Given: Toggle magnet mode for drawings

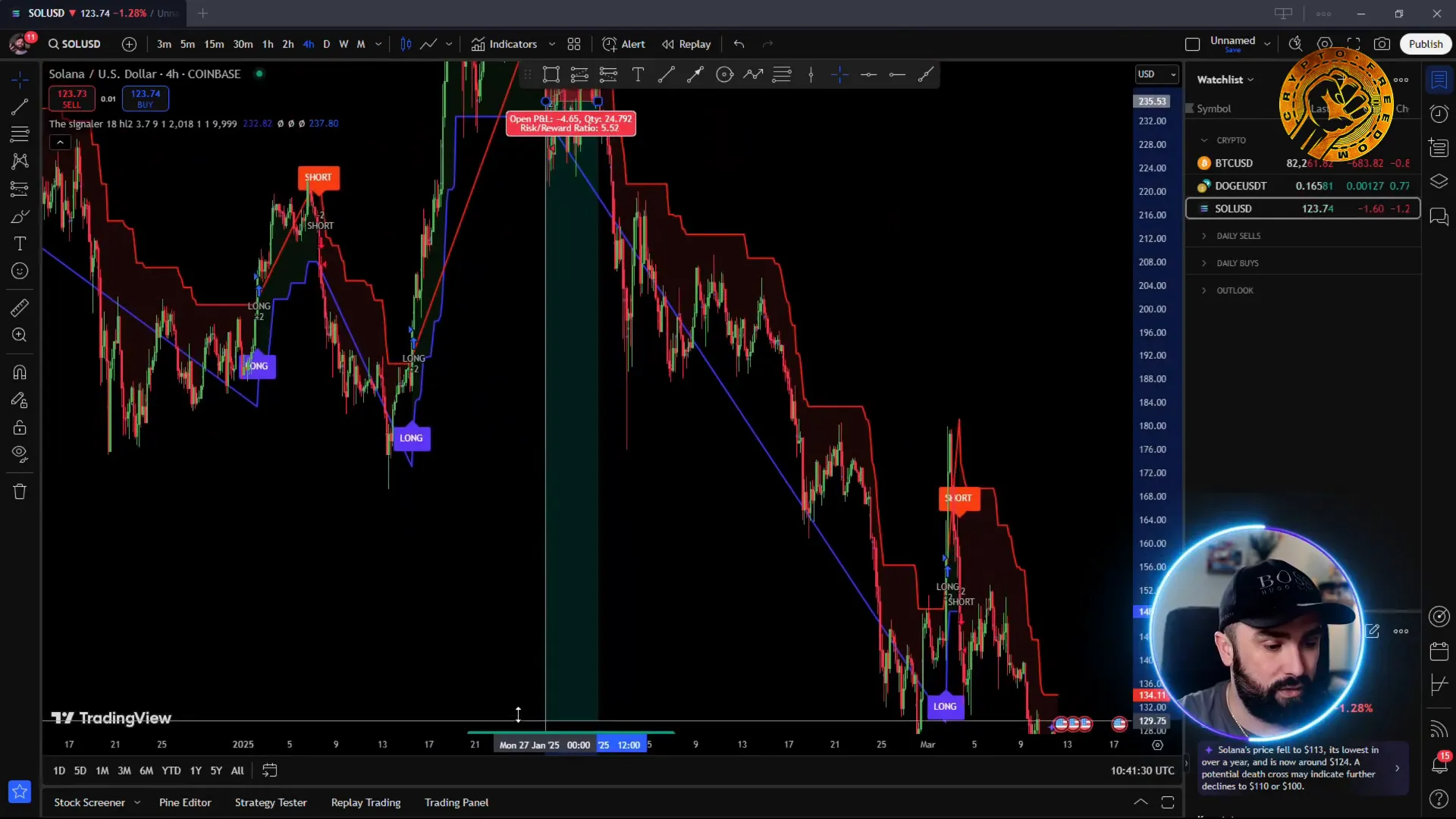Looking at the screenshot, I should click(20, 372).
